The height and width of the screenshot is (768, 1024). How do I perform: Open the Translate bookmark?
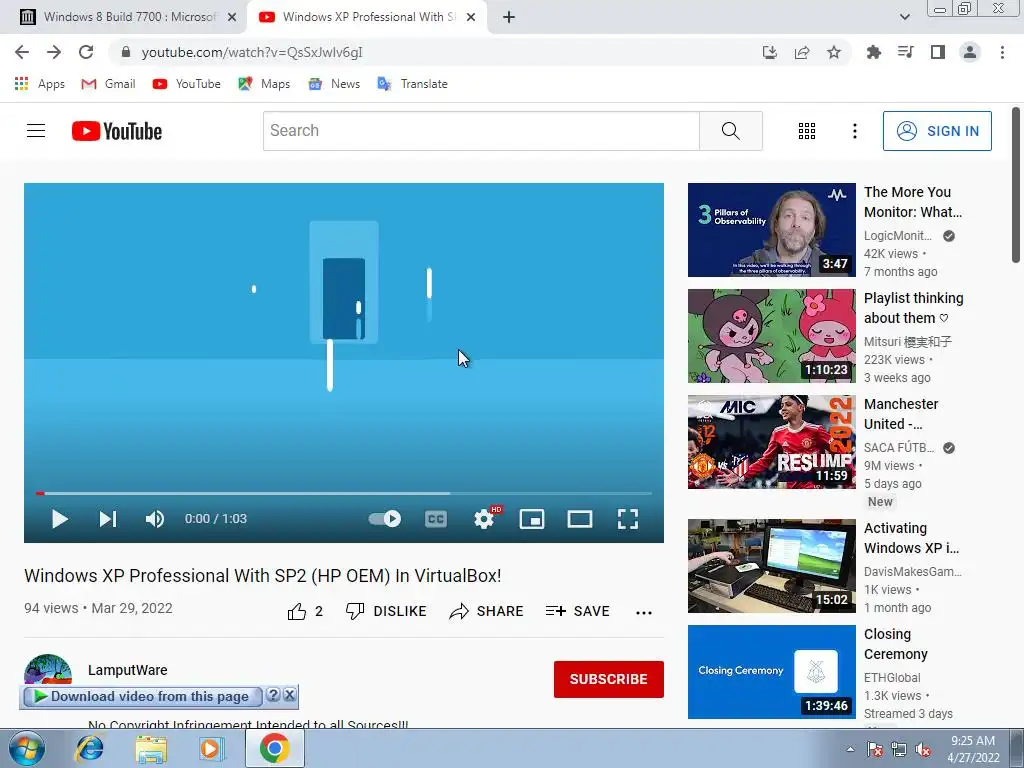pos(412,84)
